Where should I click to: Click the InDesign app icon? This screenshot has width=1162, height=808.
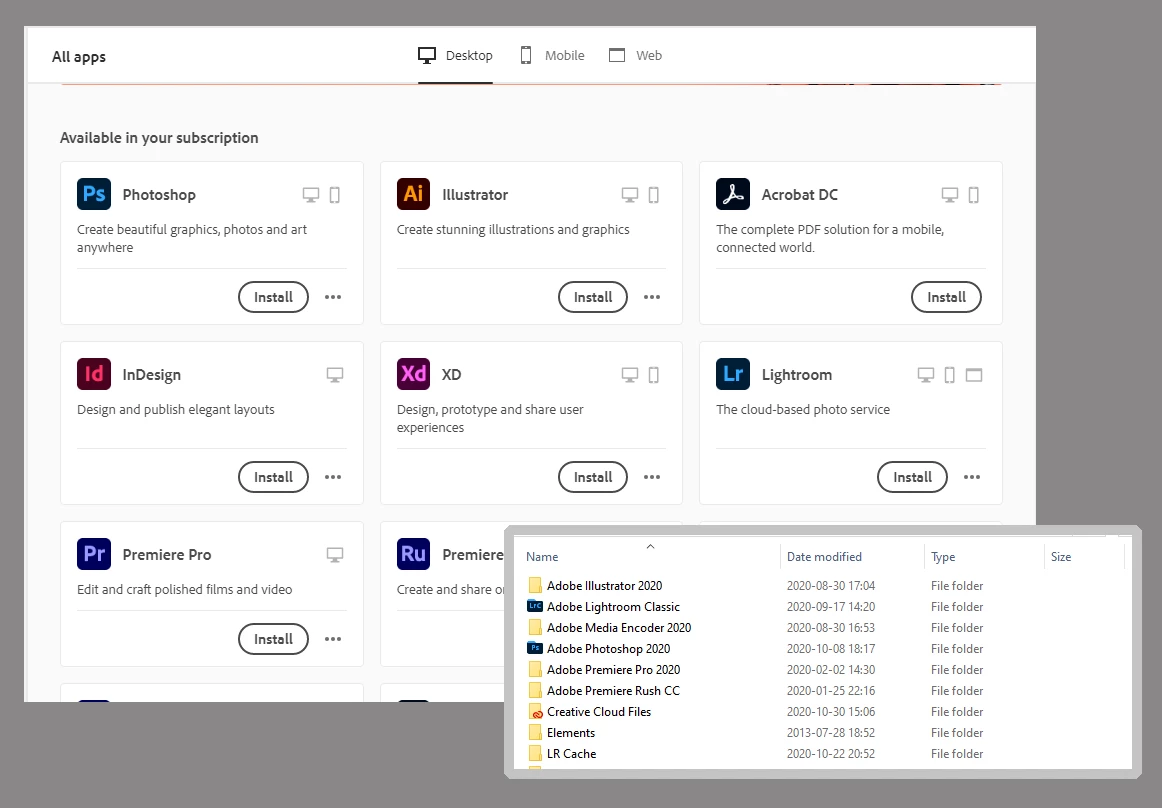pos(94,374)
